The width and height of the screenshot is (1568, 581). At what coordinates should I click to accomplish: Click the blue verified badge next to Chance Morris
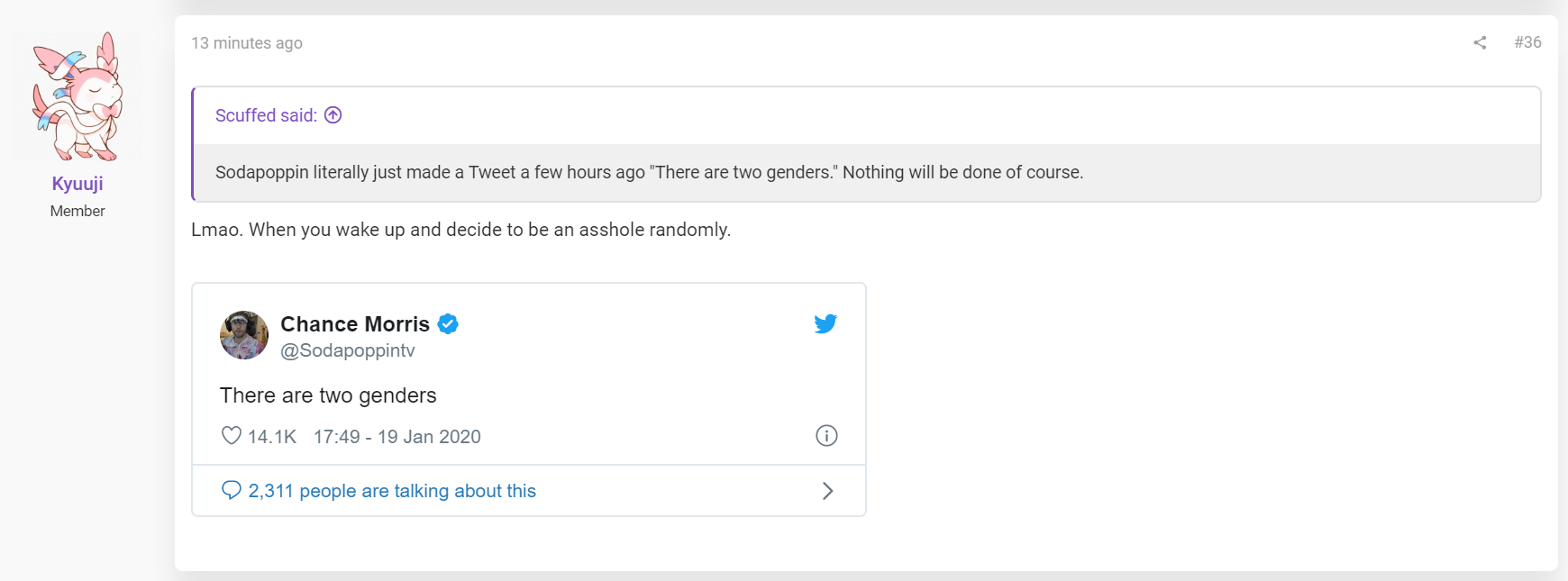(448, 324)
